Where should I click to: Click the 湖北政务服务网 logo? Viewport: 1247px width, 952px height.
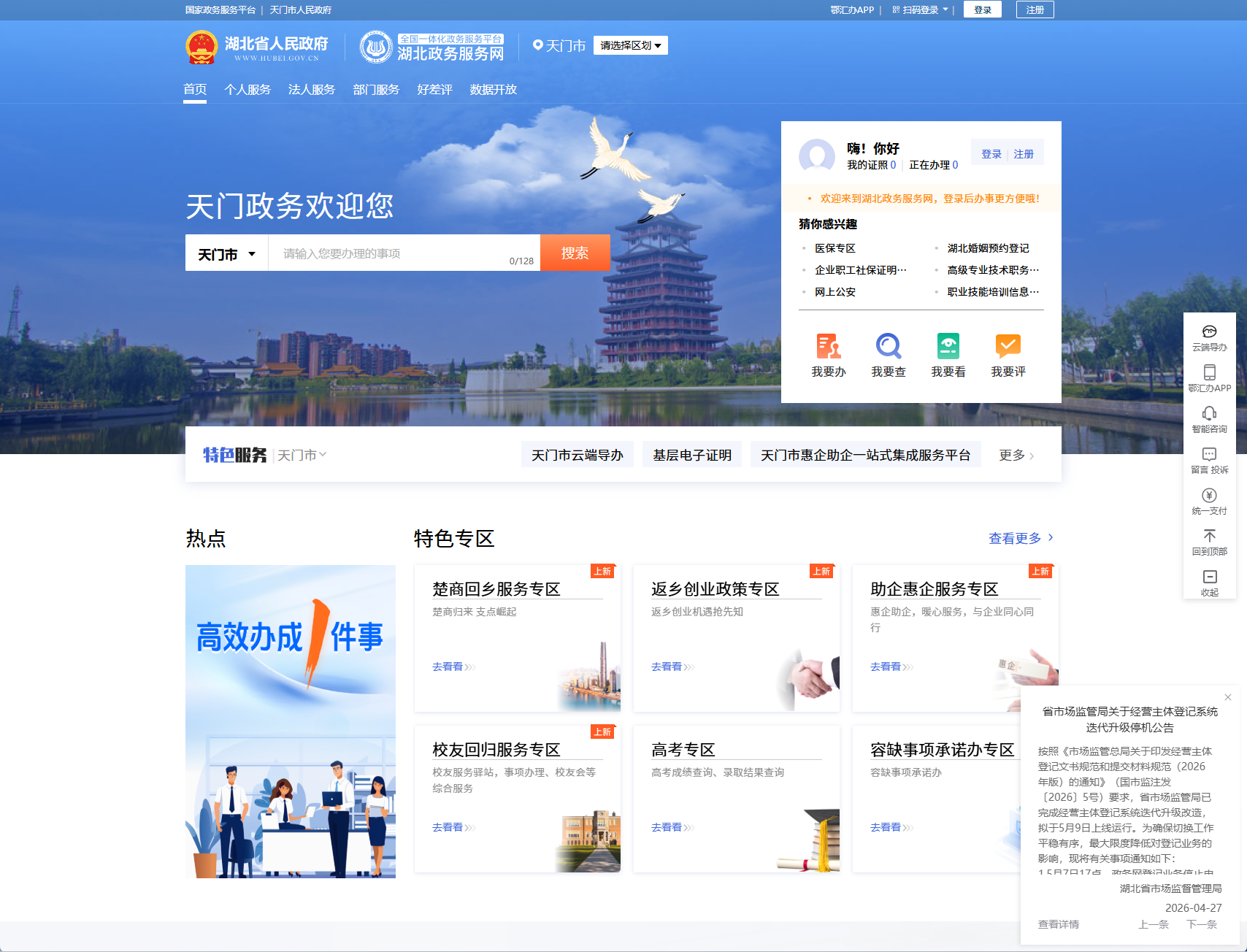pyautogui.click(x=431, y=47)
